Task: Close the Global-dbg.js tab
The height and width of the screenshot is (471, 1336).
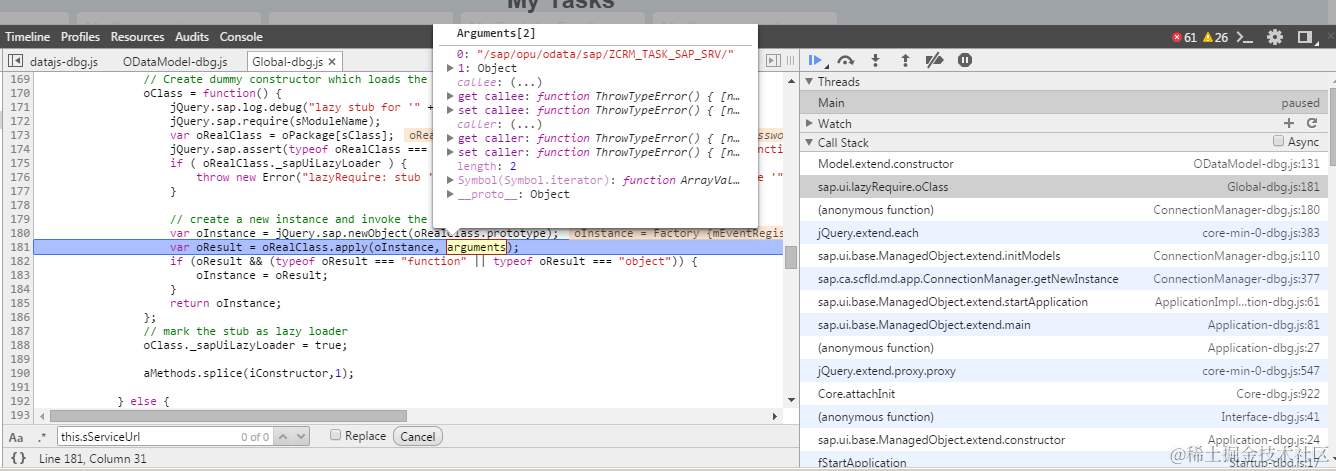Action: [333, 62]
